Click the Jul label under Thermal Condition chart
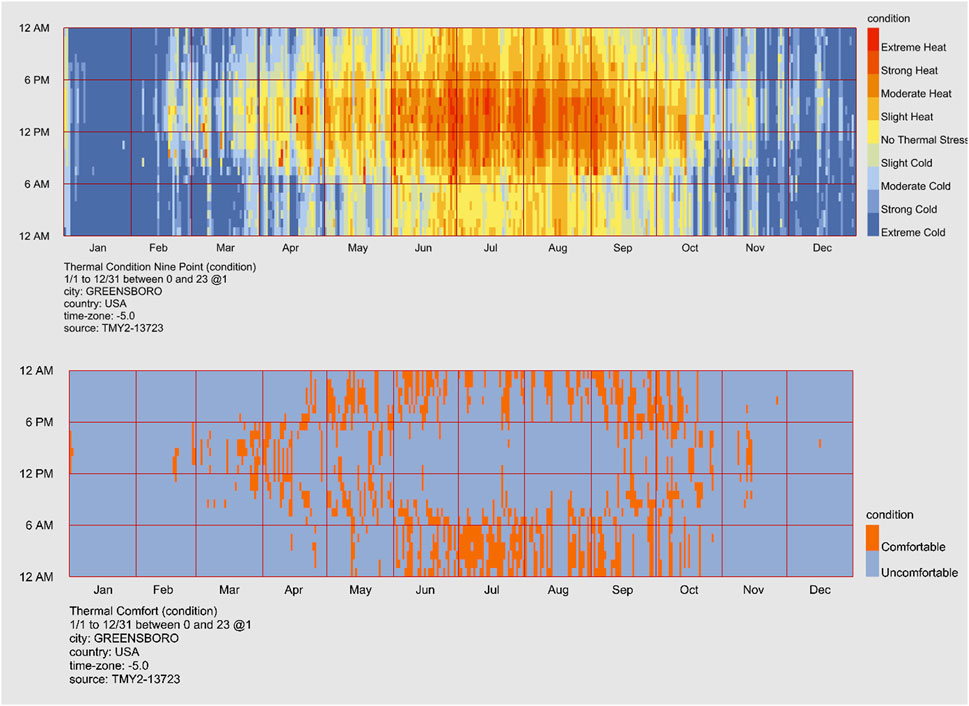Image resolution: width=969 pixels, height=706 pixels. (x=490, y=248)
